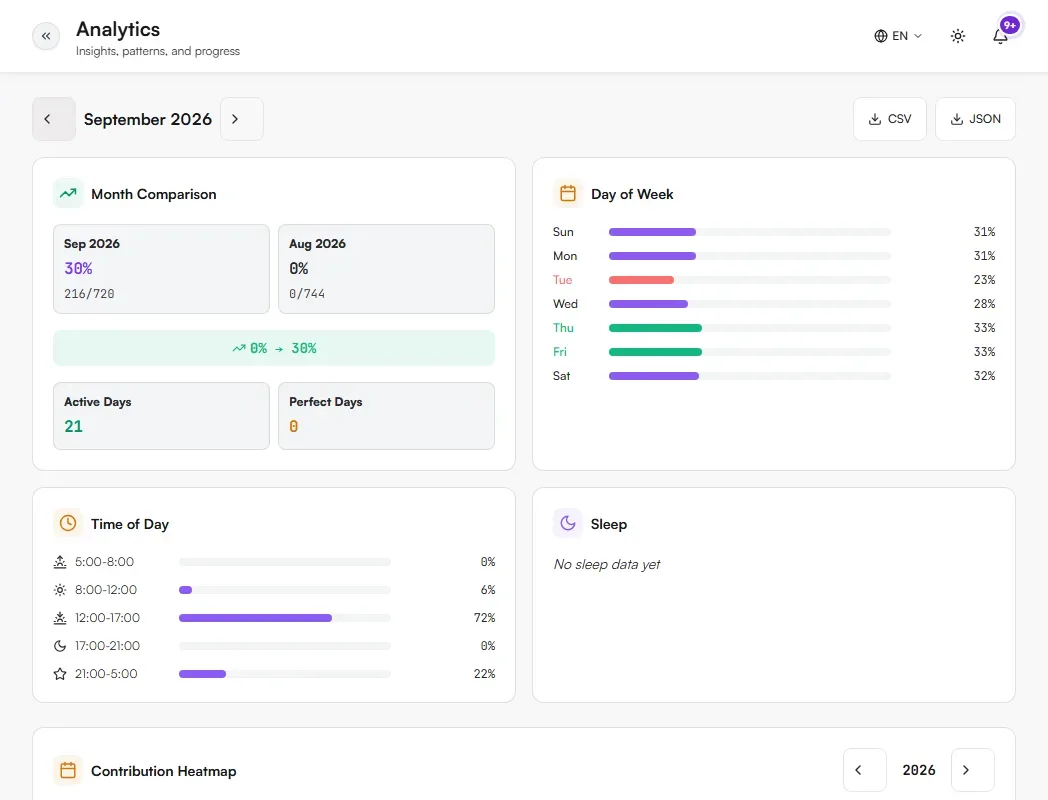
Task: Toggle light theme sun icon
Action: click(958, 36)
